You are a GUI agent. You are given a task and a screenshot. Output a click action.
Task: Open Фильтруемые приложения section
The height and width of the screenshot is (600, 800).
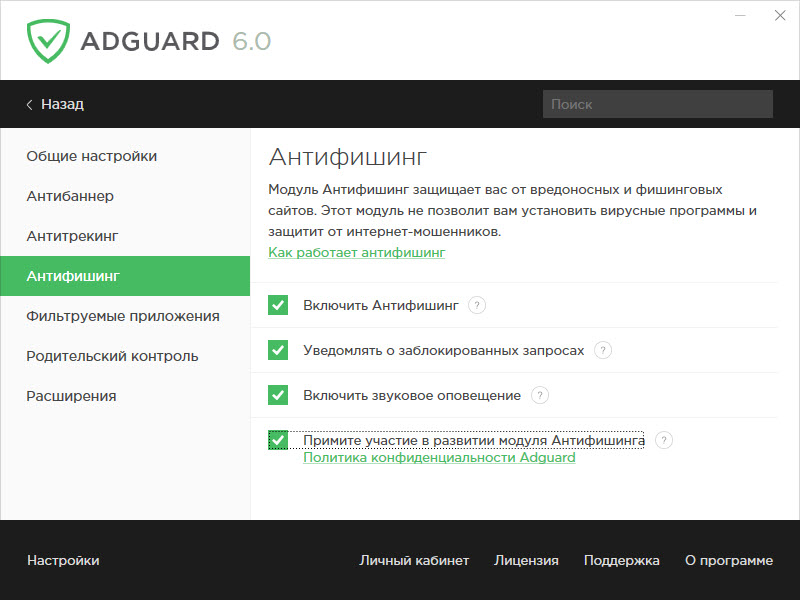(125, 316)
